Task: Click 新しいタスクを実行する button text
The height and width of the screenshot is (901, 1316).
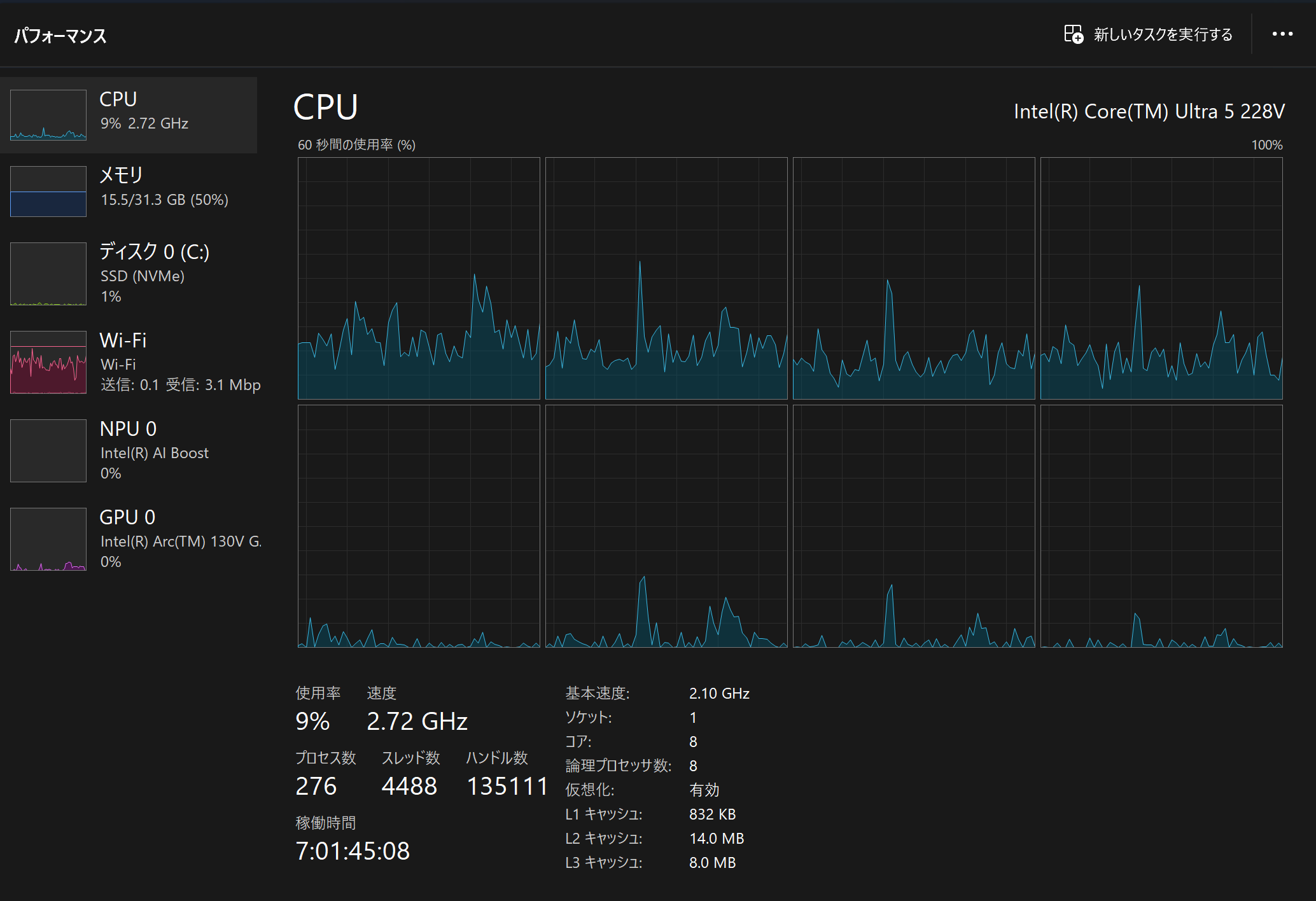Action: pyautogui.click(x=1163, y=34)
